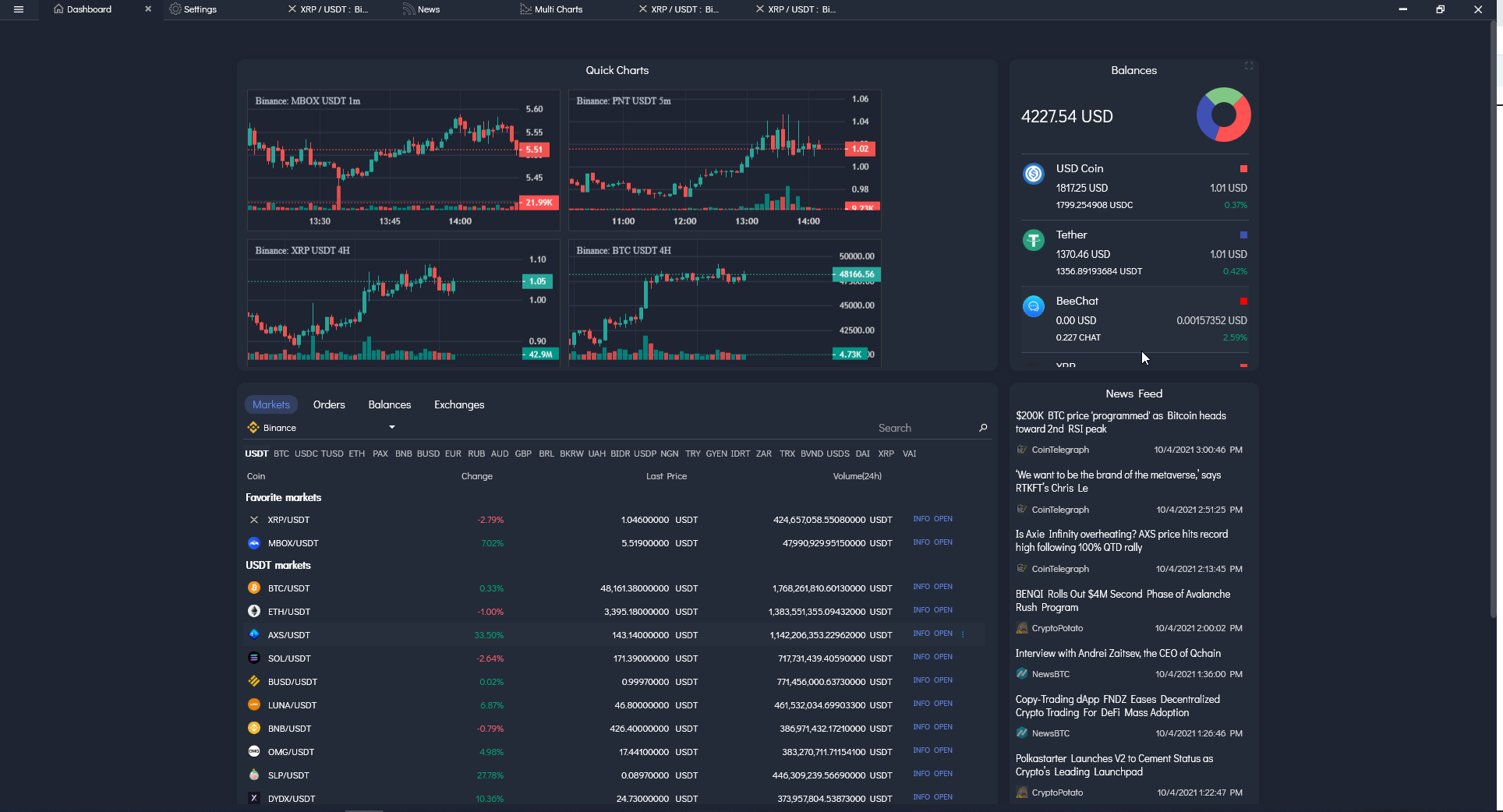Click the search magnifier icon

click(983, 428)
